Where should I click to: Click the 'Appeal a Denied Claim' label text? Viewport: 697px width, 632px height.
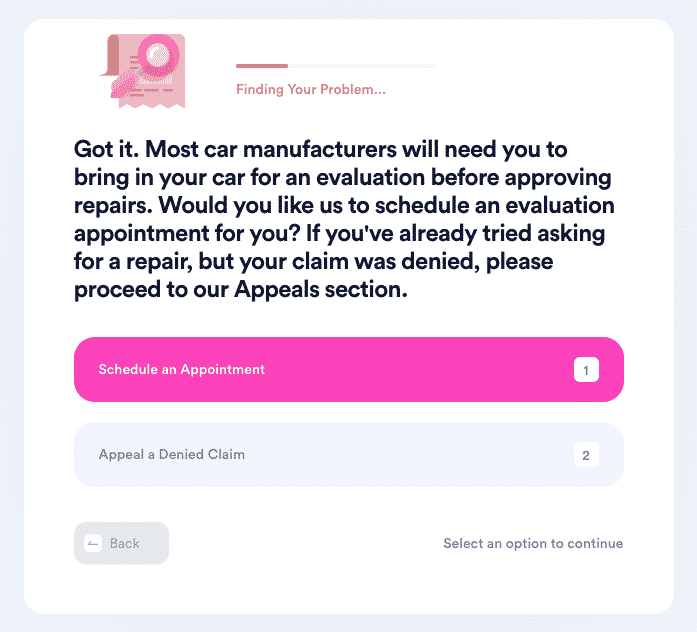pos(172,454)
